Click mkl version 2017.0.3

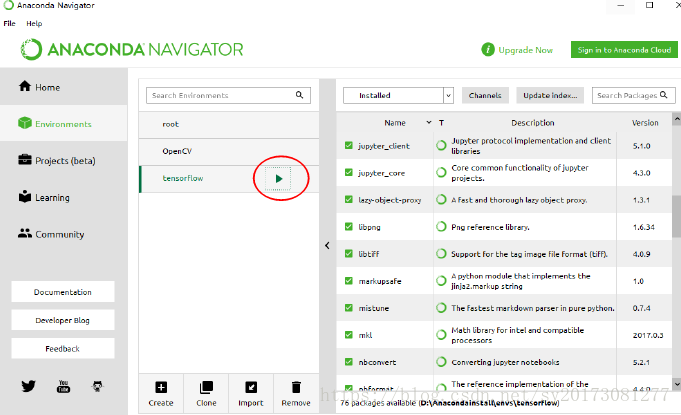(648, 335)
